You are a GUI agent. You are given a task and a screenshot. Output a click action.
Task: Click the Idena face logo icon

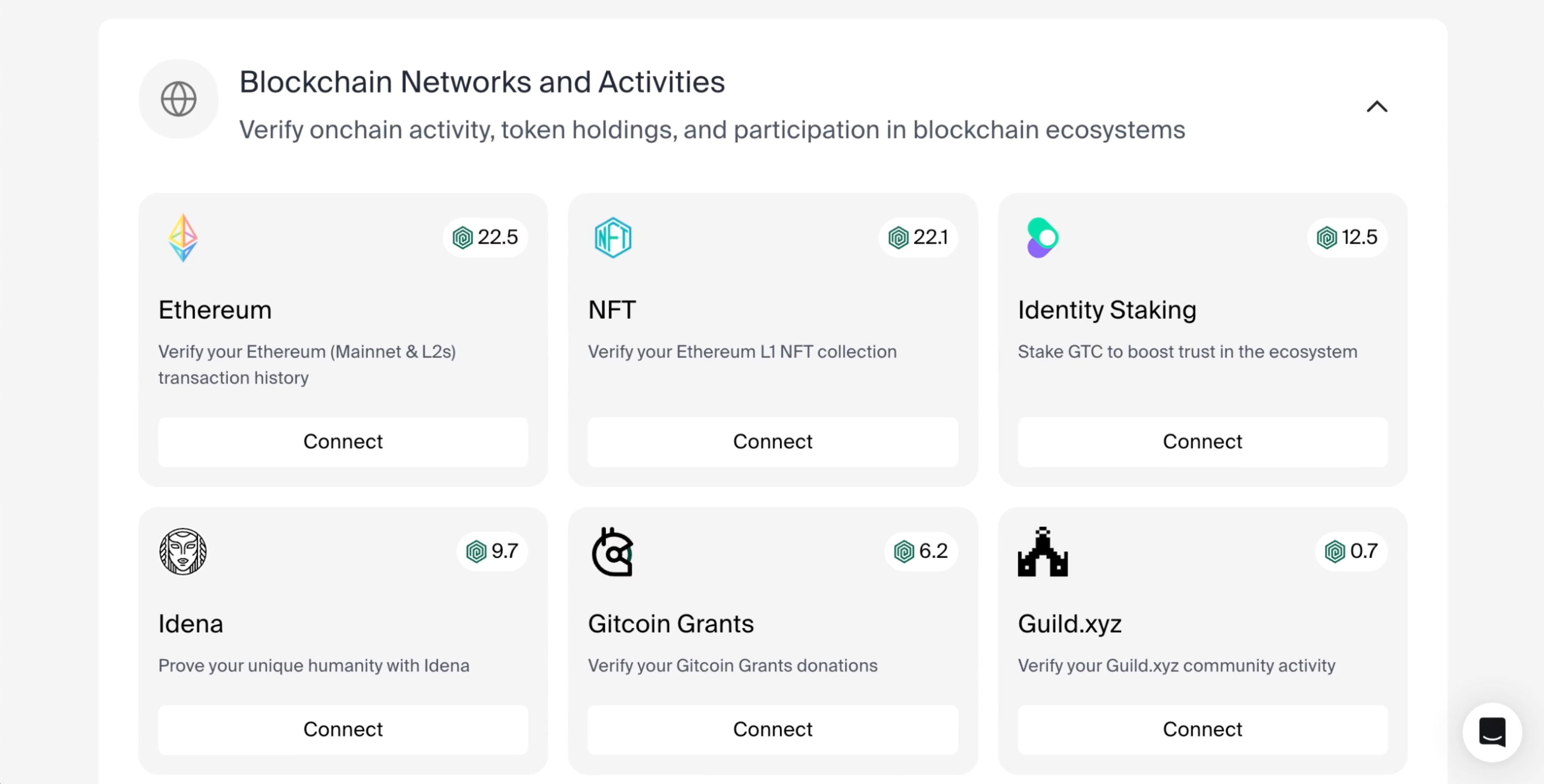(x=183, y=552)
